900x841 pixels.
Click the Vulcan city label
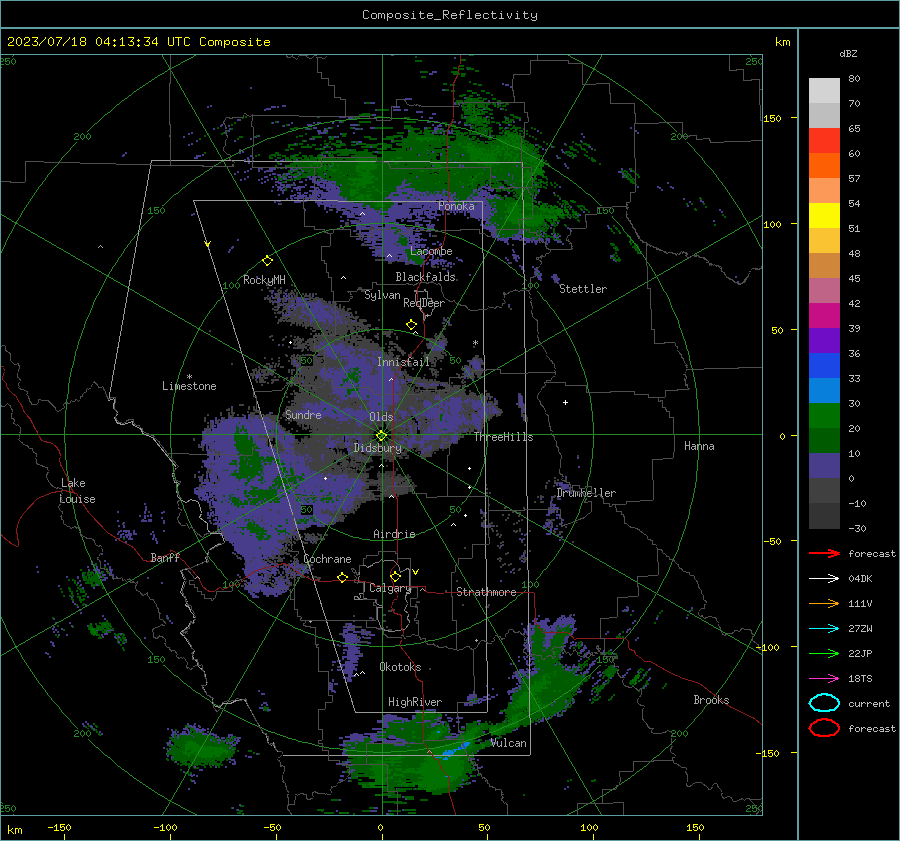(509, 743)
